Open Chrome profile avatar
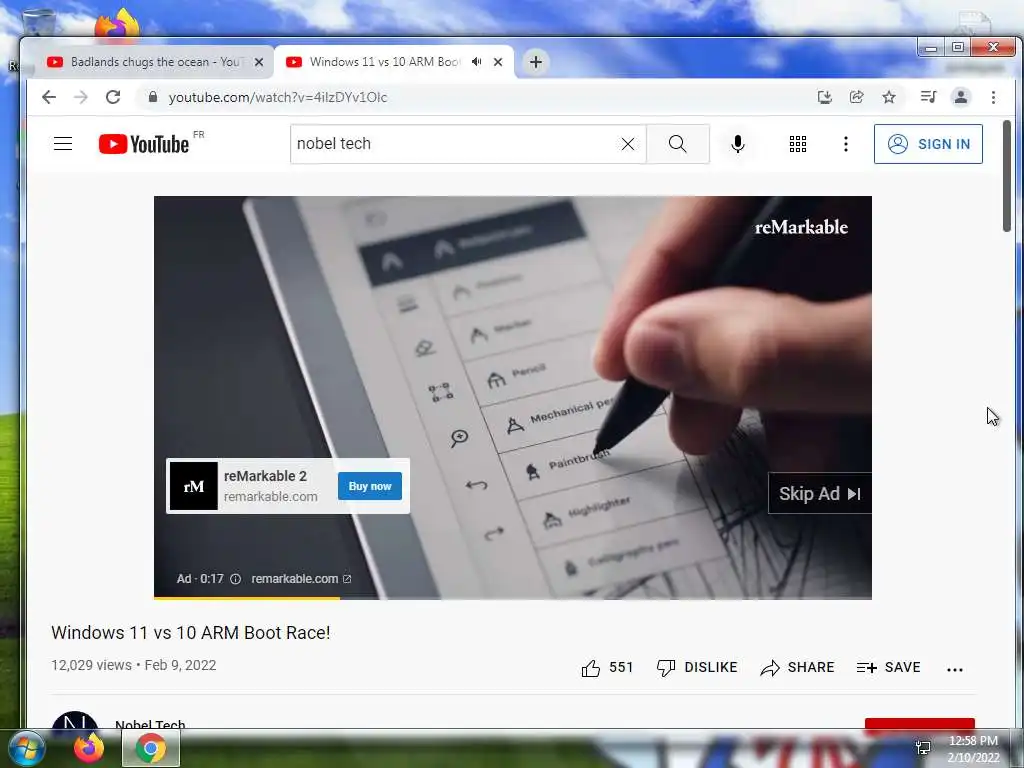 point(961,97)
